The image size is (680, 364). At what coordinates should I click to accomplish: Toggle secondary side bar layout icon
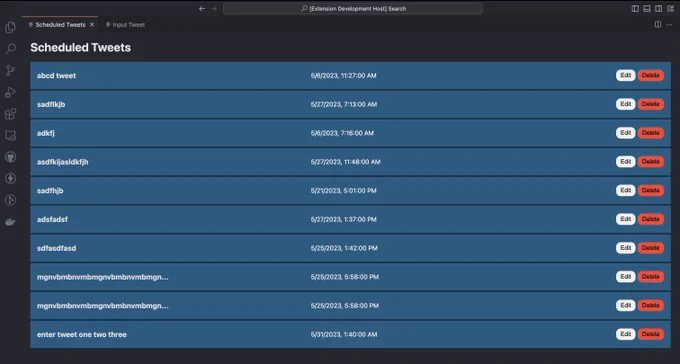[x=658, y=9]
